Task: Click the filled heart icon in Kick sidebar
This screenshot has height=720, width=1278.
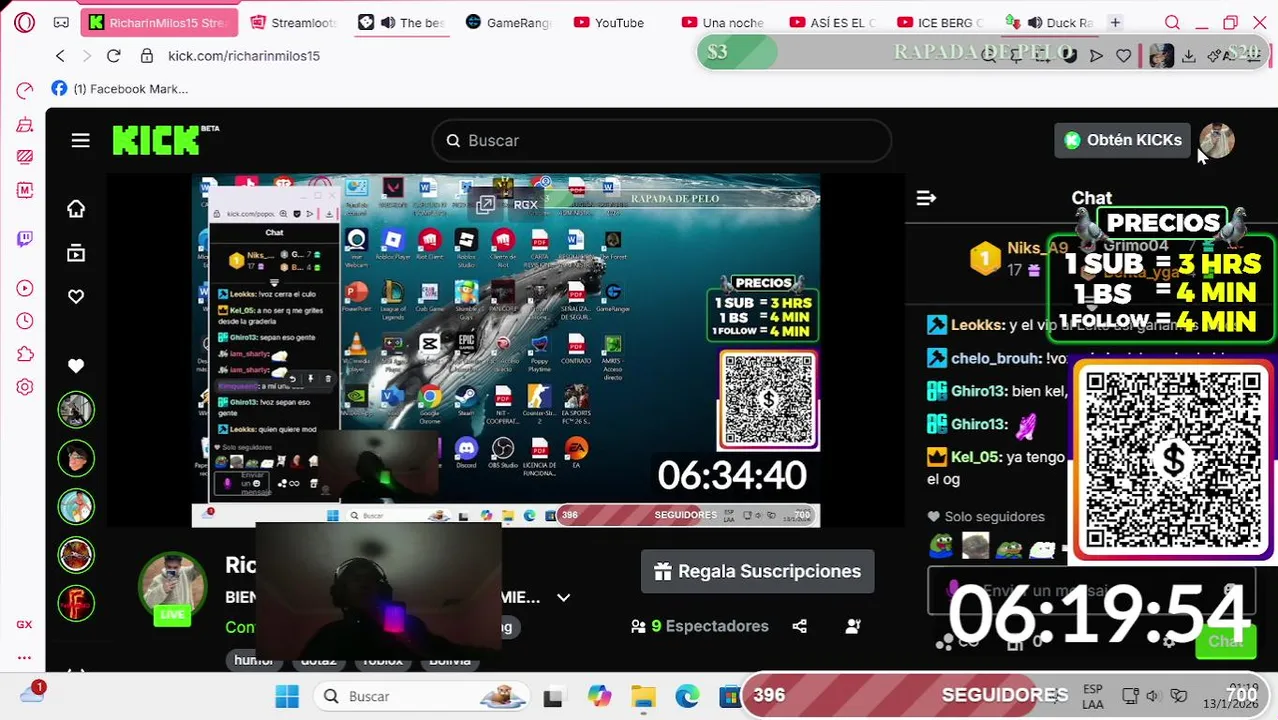Action: point(76,366)
